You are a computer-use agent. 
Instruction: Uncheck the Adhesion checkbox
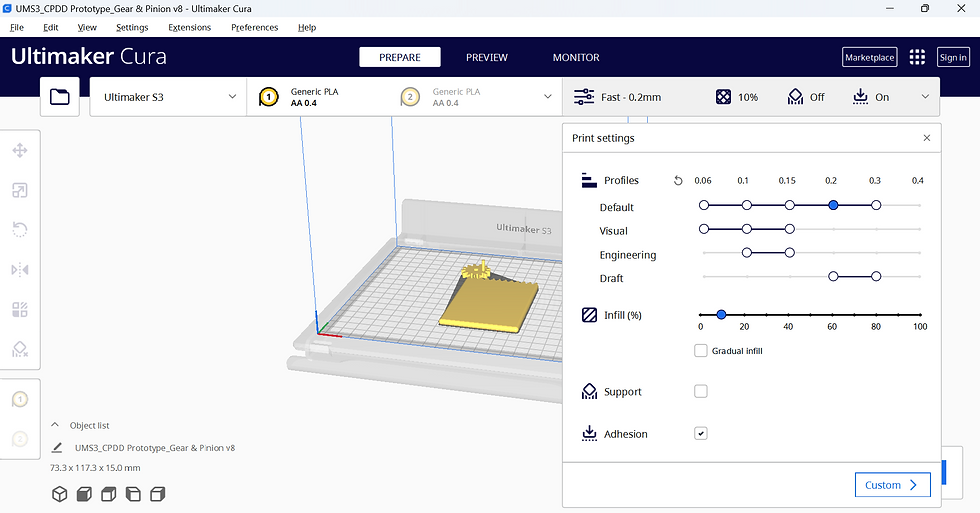701,434
